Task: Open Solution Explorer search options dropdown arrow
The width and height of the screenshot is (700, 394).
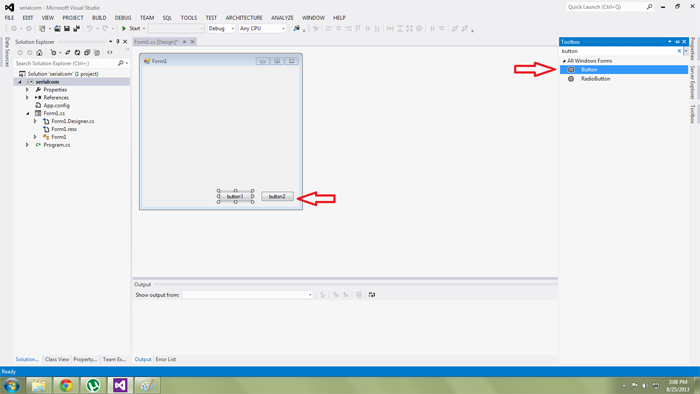Action: [x=127, y=63]
